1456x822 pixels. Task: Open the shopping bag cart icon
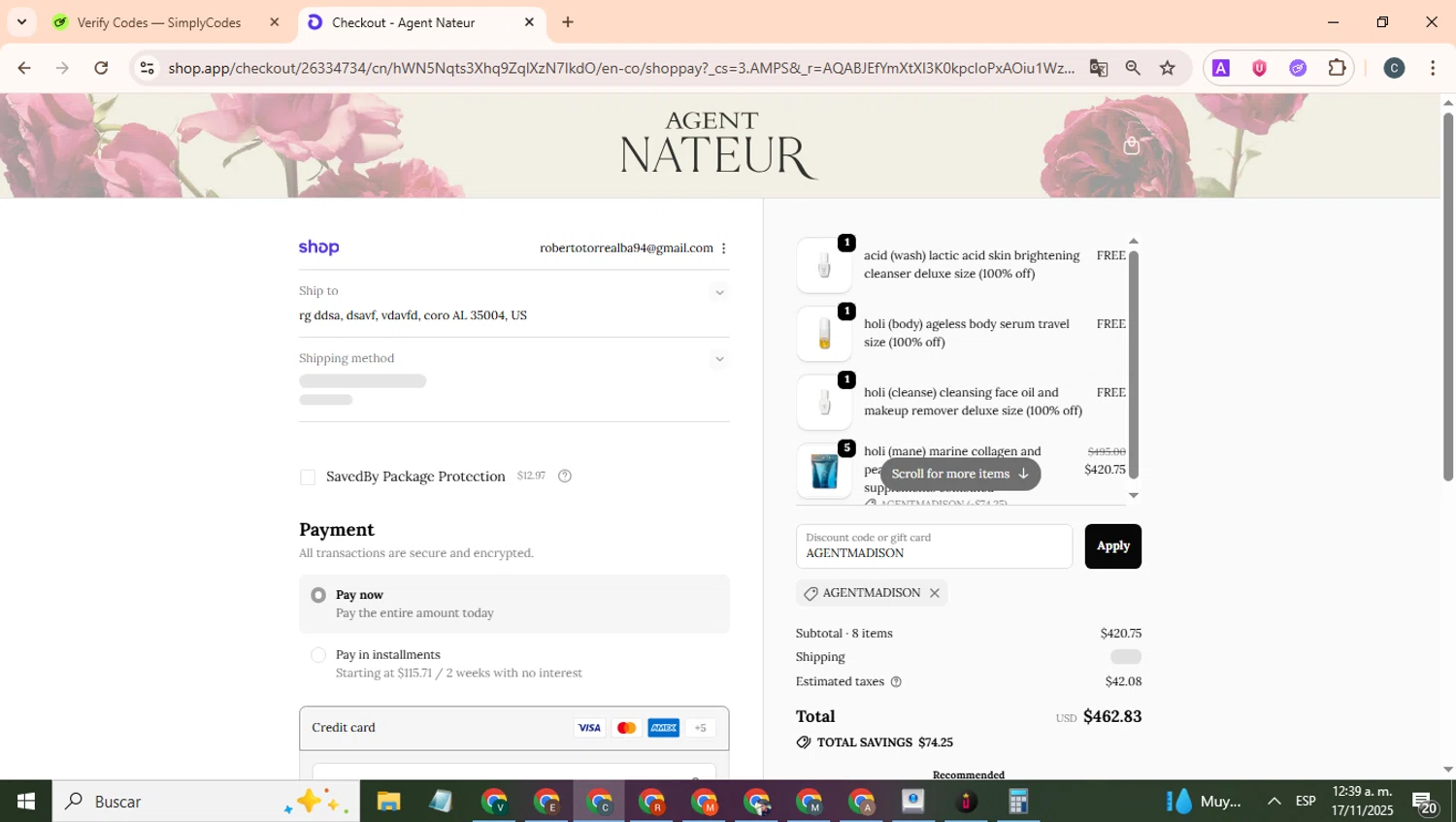pos(1131,146)
